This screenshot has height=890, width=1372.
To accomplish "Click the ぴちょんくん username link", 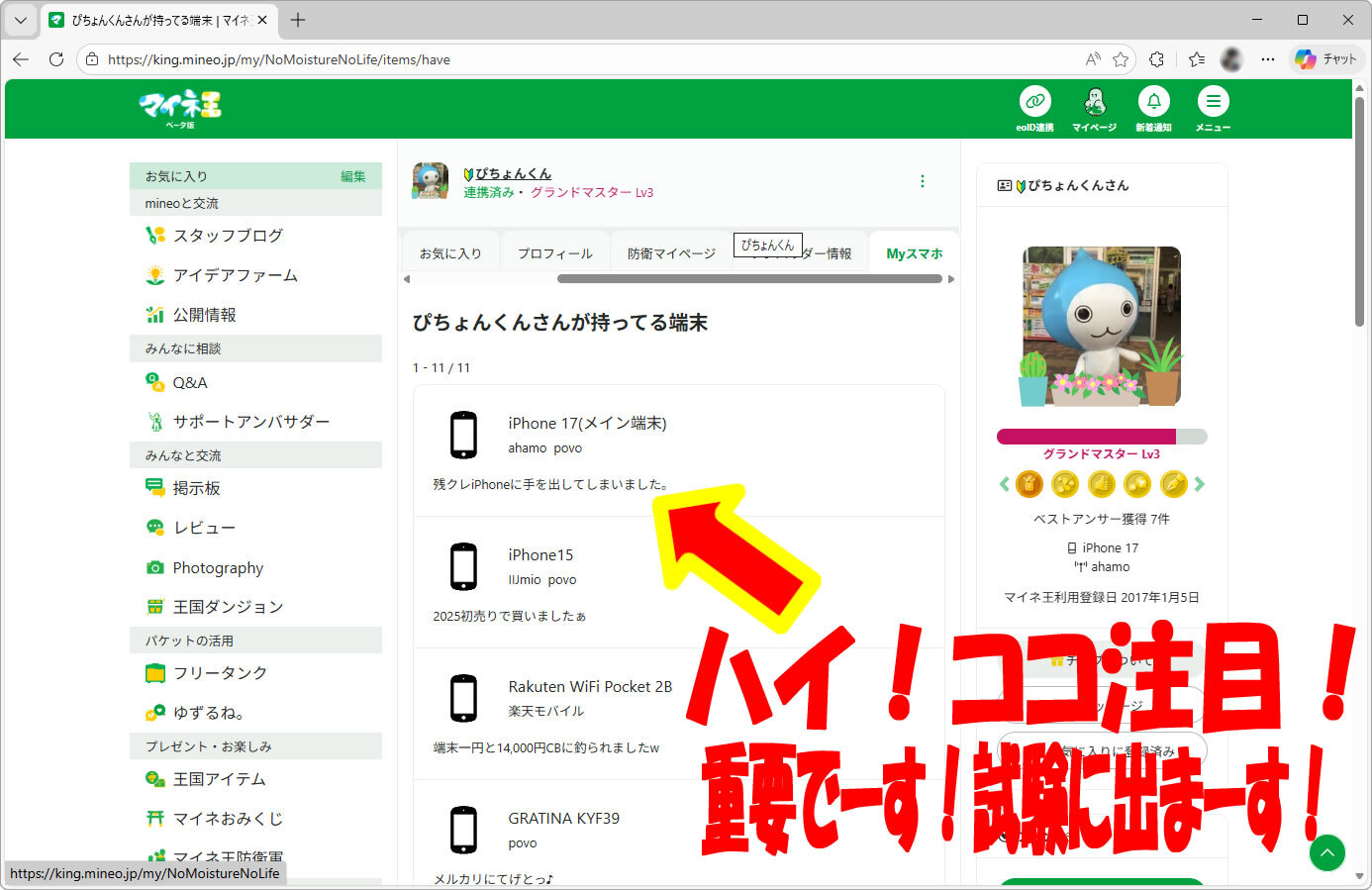I will (513, 173).
